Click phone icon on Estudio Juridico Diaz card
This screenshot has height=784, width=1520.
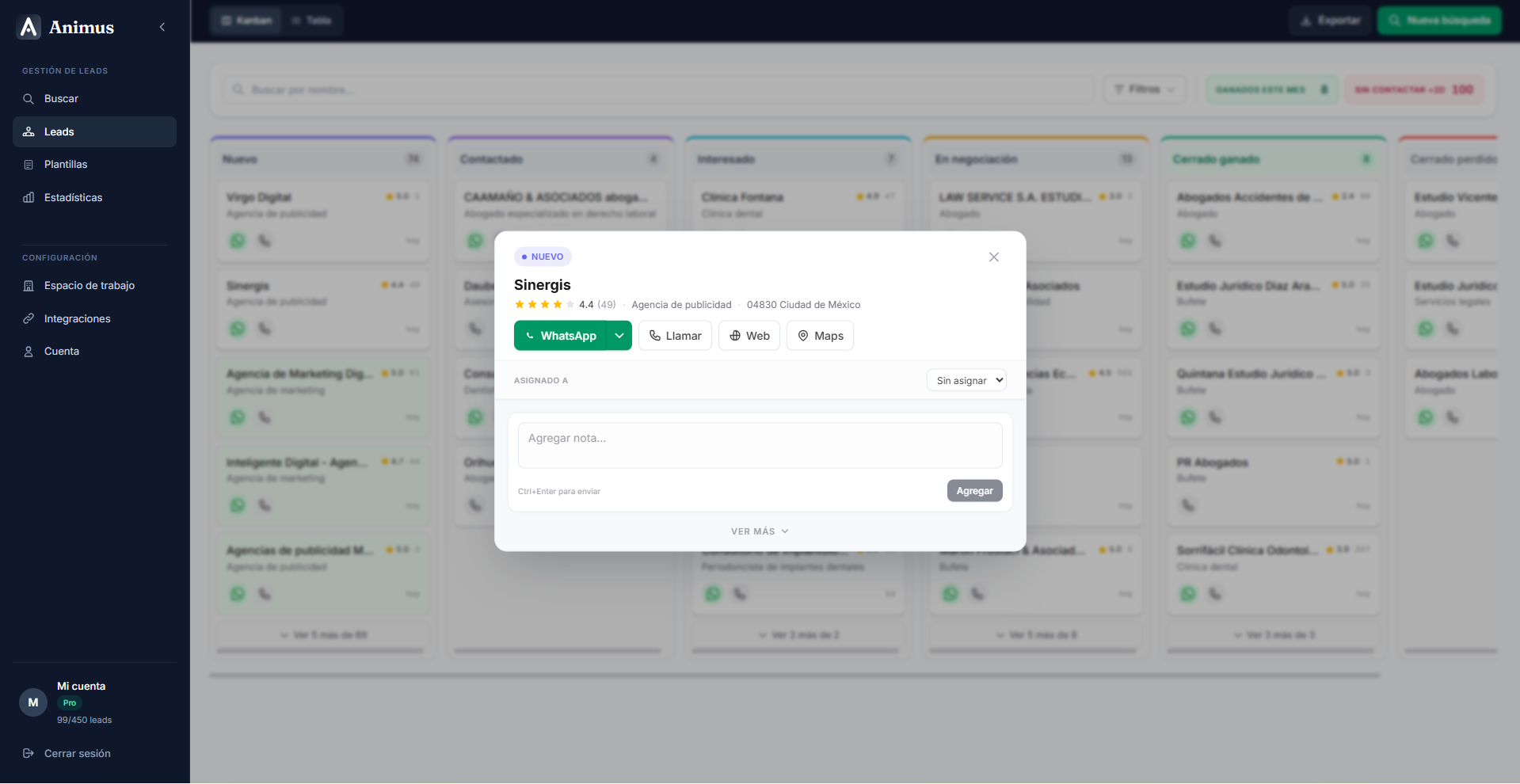(1215, 329)
